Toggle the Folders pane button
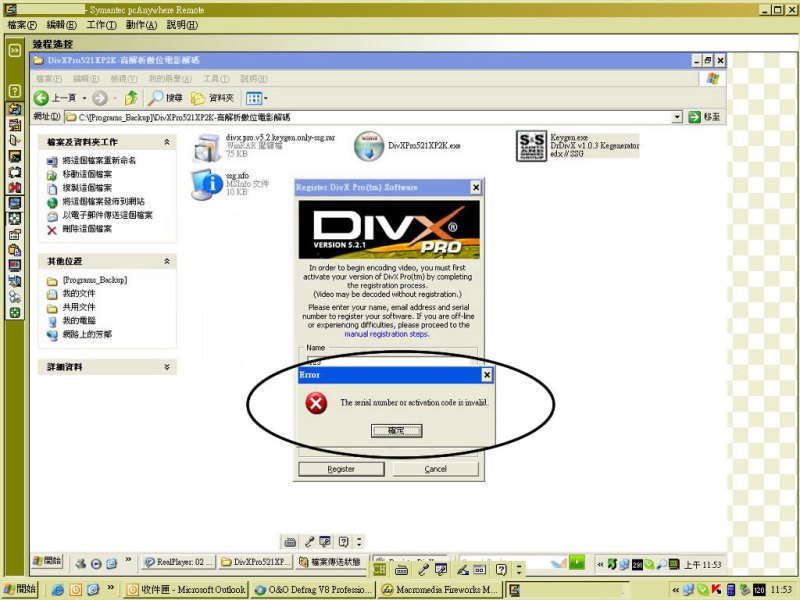 point(212,98)
